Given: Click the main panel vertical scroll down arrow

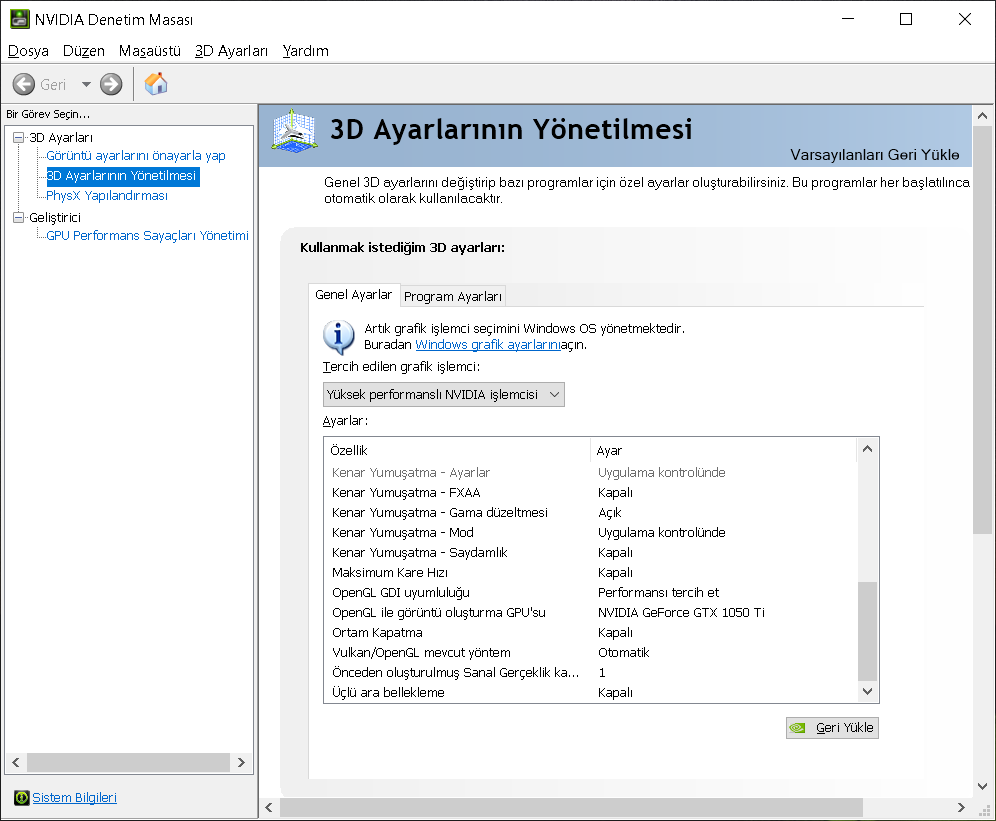Looking at the screenshot, I should [982, 787].
